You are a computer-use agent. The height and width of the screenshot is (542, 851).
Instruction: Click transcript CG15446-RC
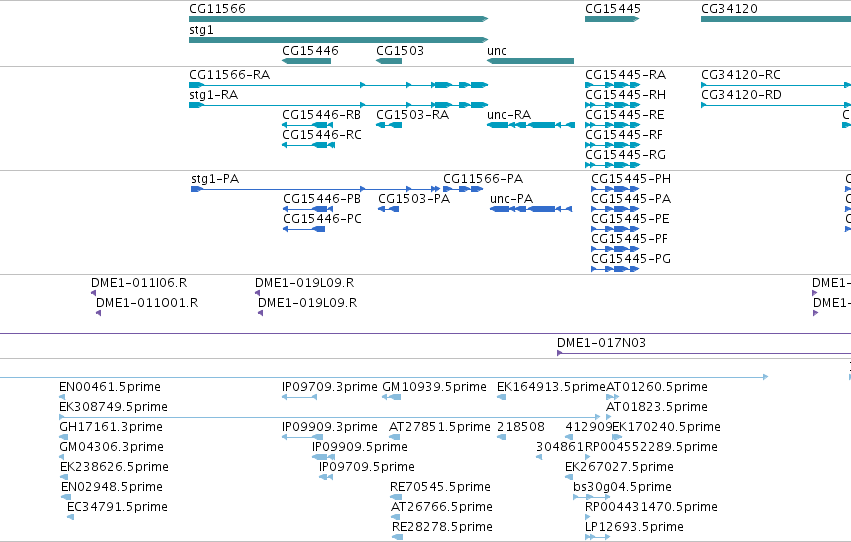308,145
